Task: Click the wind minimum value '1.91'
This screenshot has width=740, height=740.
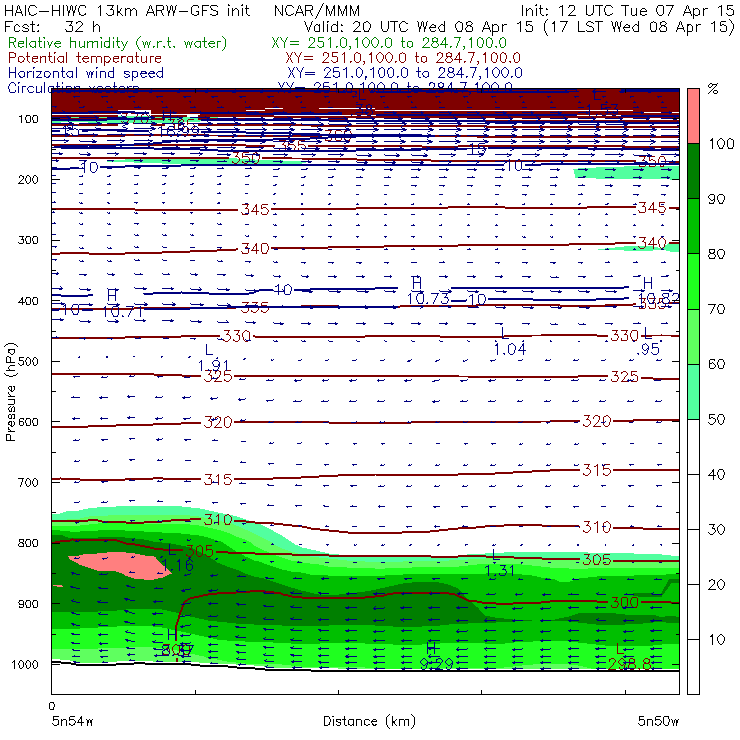Action: click(214, 365)
